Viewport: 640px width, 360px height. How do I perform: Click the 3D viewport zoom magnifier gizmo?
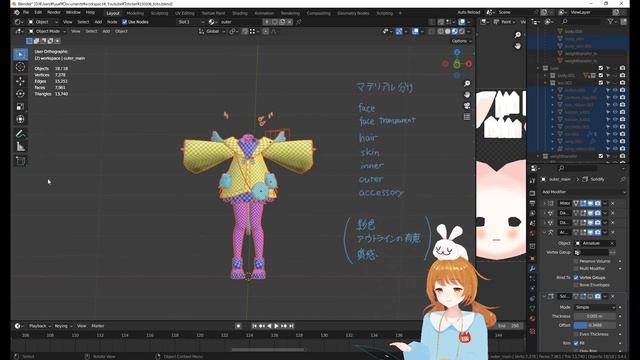coord(467,84)
